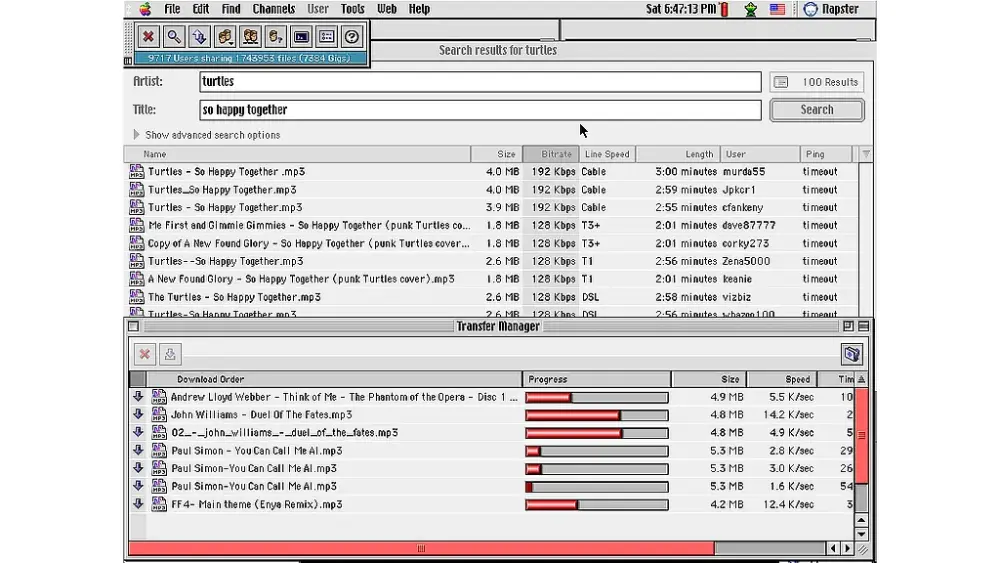1000x563 pixels.
Task: Select 02_-_john_williams_-_duel_of_the_fates.mp3 transfer
Action: coord(491,432)
